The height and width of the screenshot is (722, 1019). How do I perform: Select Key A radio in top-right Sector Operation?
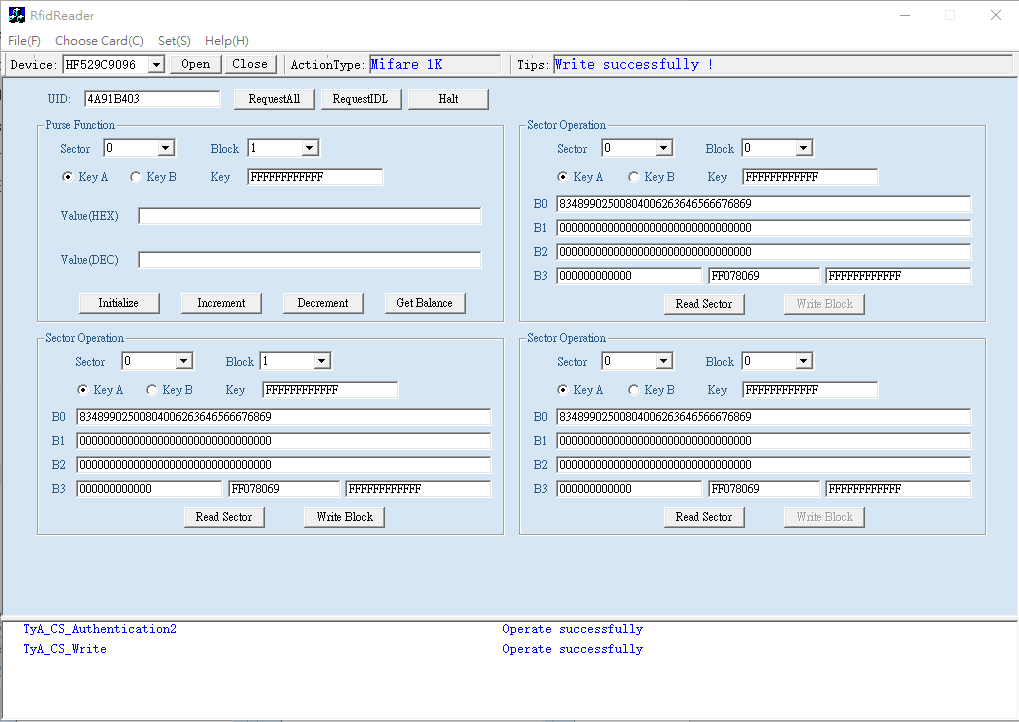pos(564,177)
